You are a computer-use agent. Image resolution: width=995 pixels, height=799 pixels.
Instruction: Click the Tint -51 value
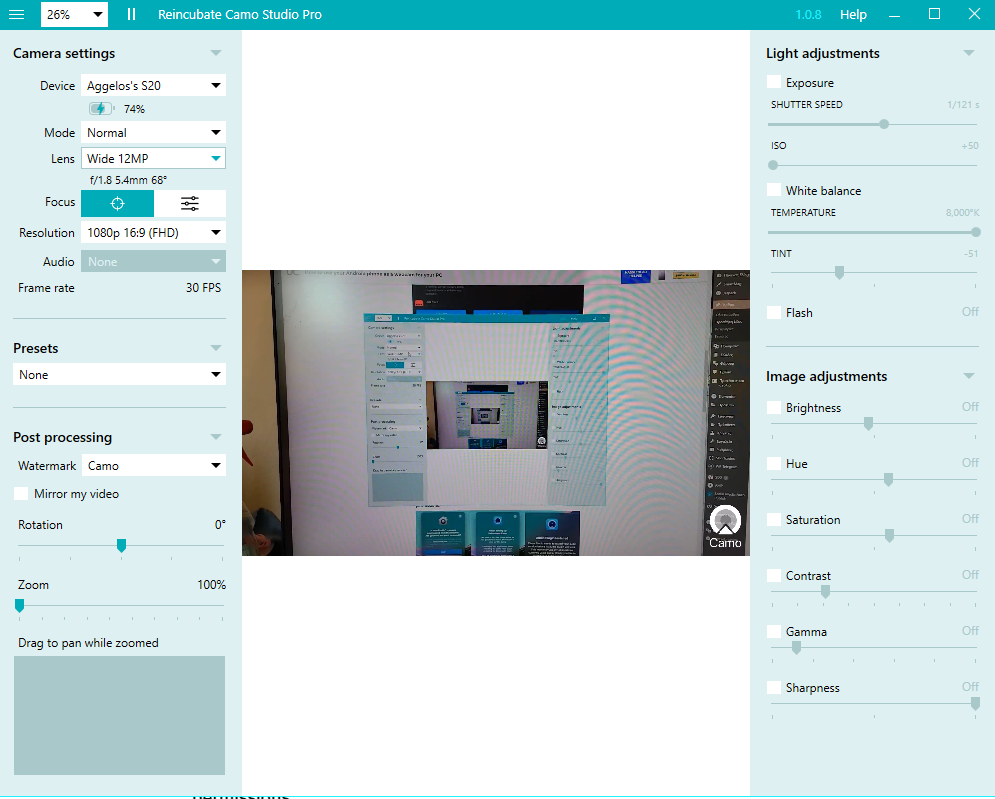click(971, 253)
